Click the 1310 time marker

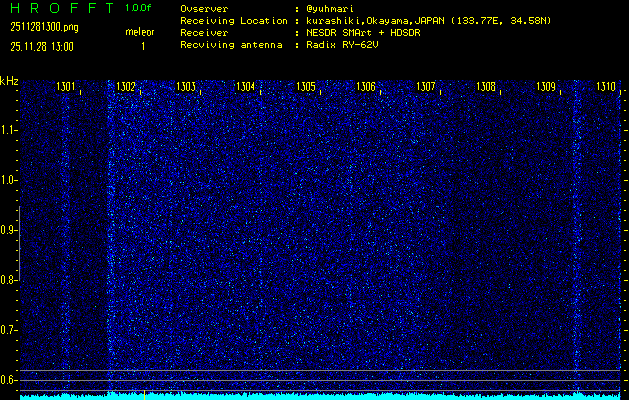click(x=605, y=87)
